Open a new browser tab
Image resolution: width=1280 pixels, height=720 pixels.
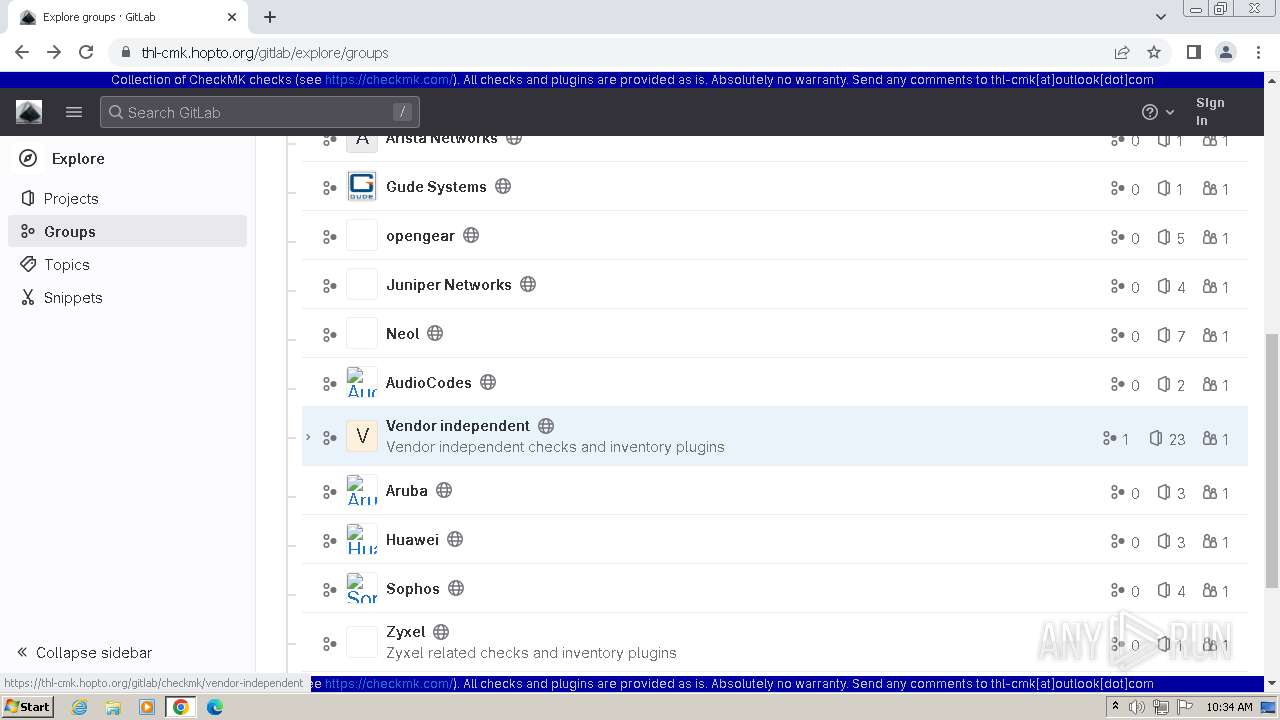click(x=270, y=17)
